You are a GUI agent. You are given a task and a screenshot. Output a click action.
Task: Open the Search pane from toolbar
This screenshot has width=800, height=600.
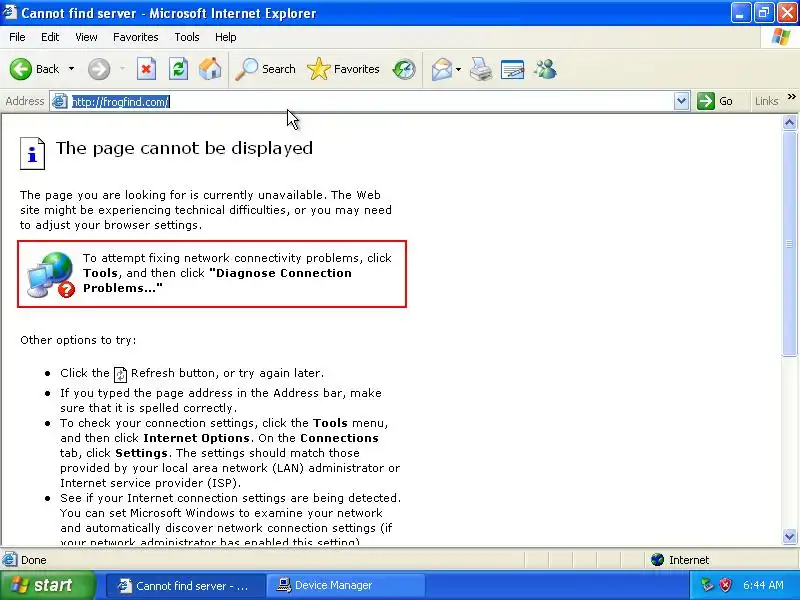point(265,69)
